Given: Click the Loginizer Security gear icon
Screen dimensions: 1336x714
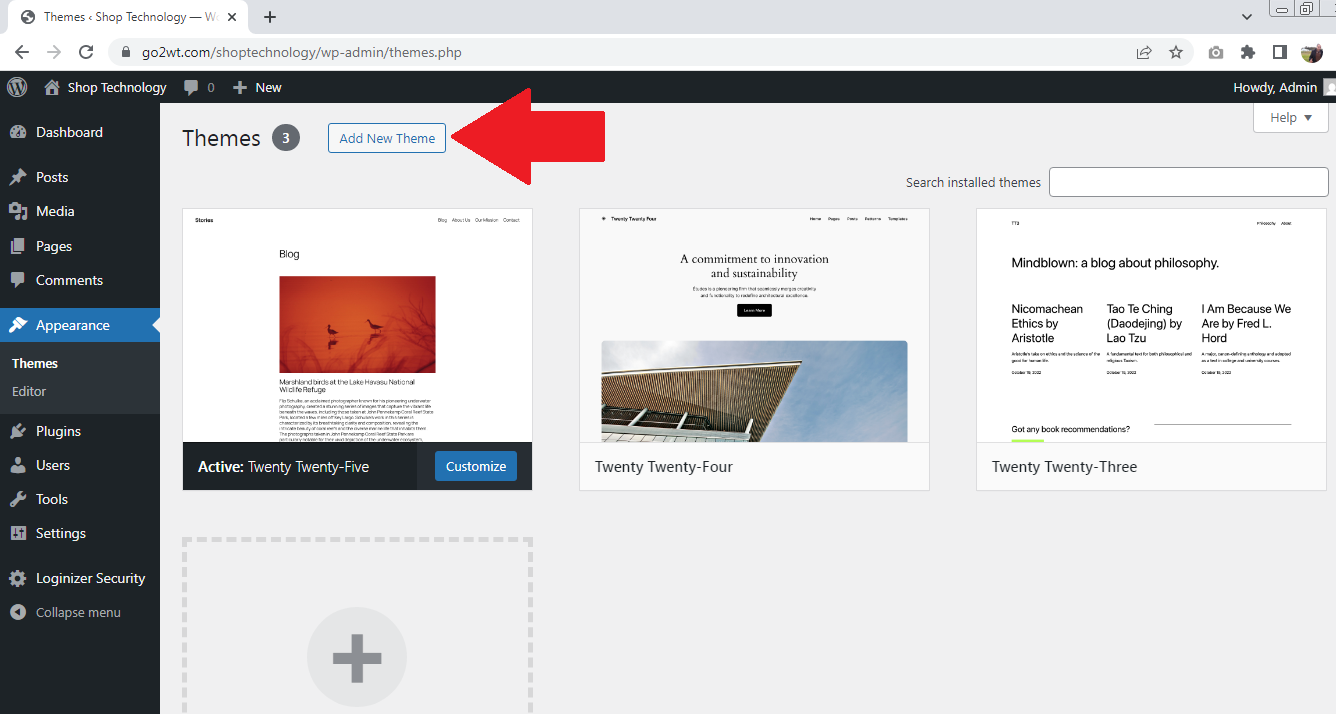Looking at the screenshot, I should pyautogui.click(x=18, y=578).
